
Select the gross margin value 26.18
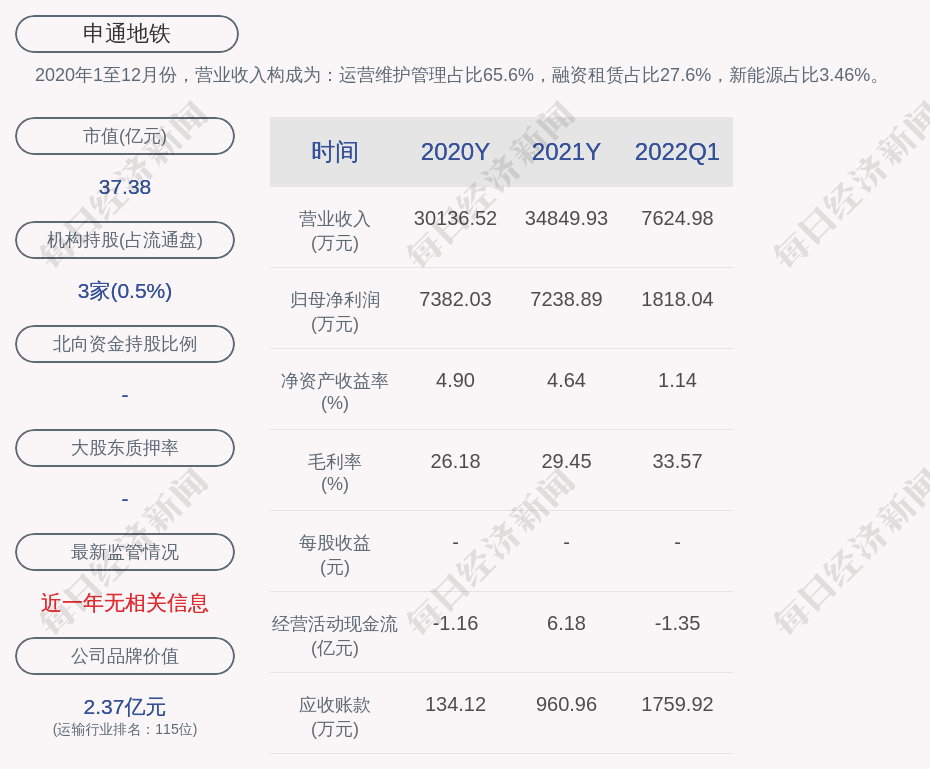pyautogui.click(x=455, y=461)
